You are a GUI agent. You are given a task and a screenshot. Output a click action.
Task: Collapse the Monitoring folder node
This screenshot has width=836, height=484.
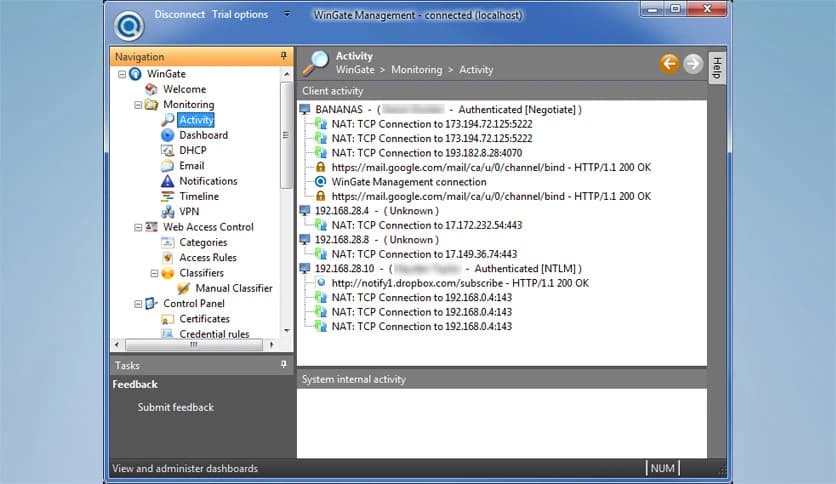(138, 105)
